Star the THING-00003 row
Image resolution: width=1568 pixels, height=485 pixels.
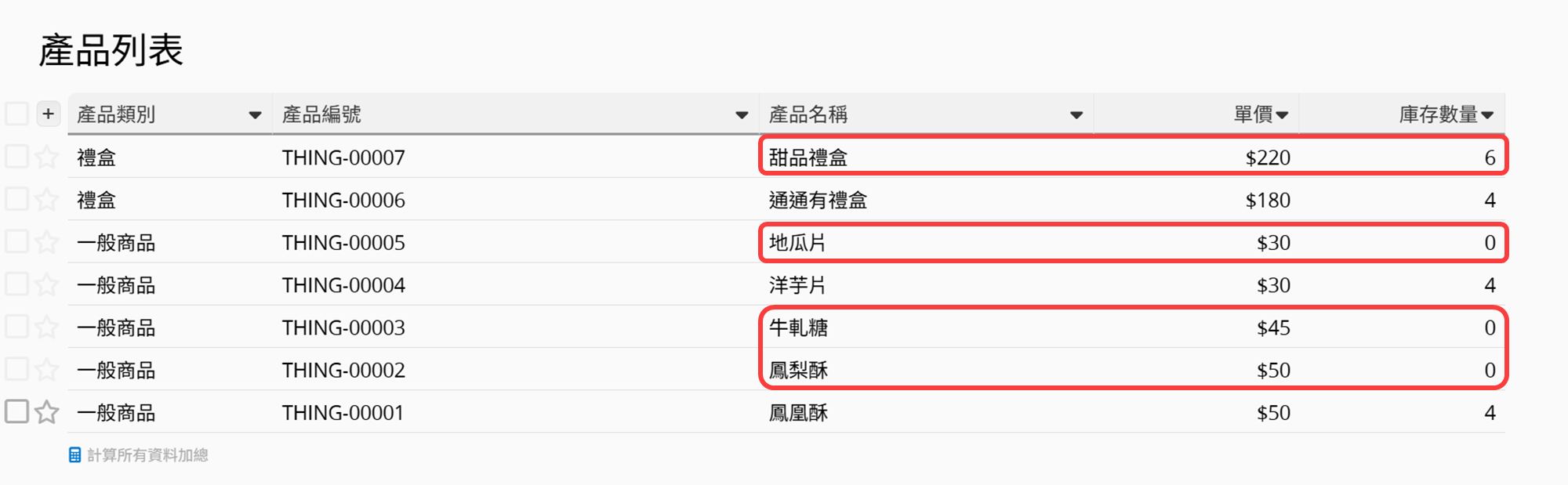point(47,327)
